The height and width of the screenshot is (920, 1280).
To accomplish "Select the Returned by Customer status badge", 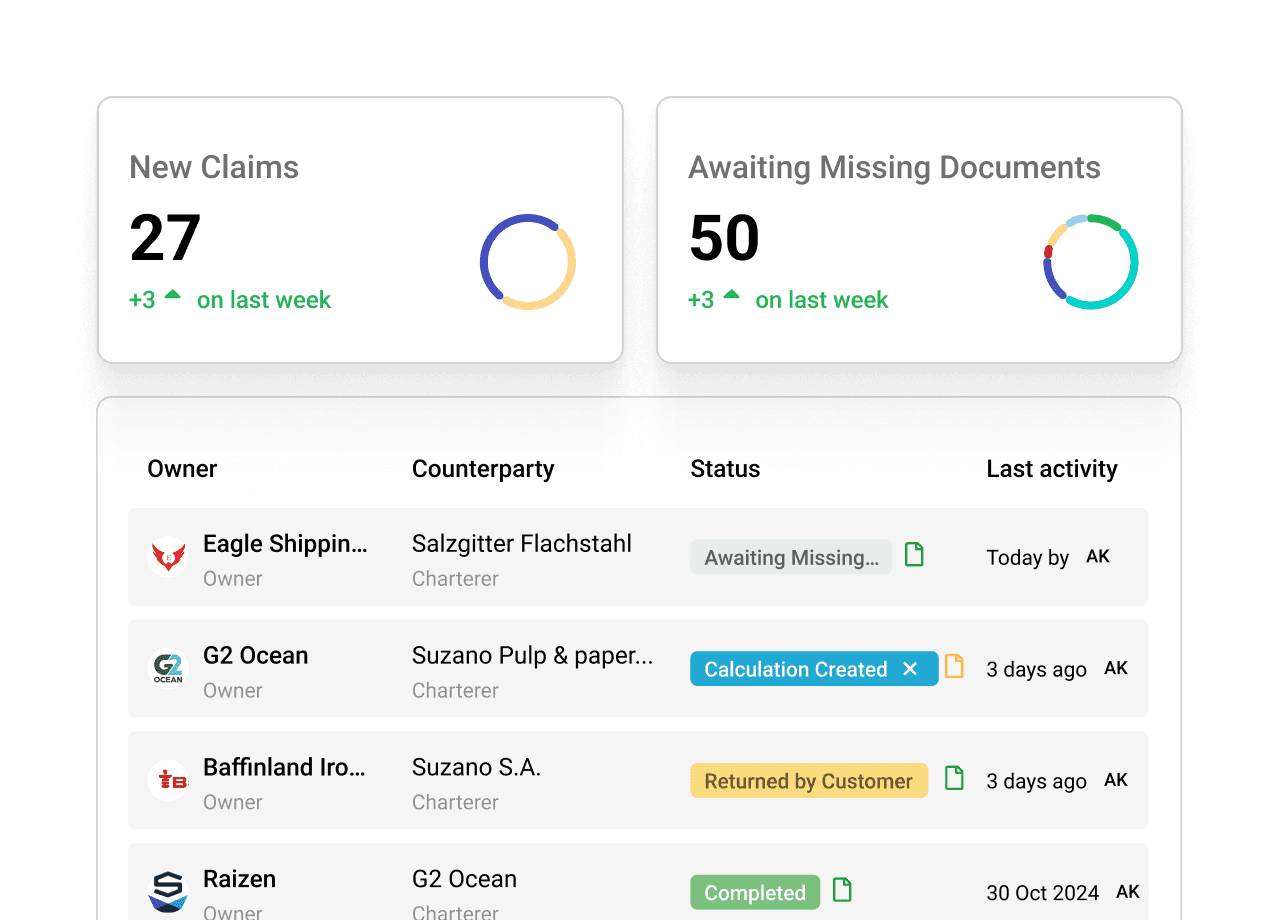I will click(808, 780).
